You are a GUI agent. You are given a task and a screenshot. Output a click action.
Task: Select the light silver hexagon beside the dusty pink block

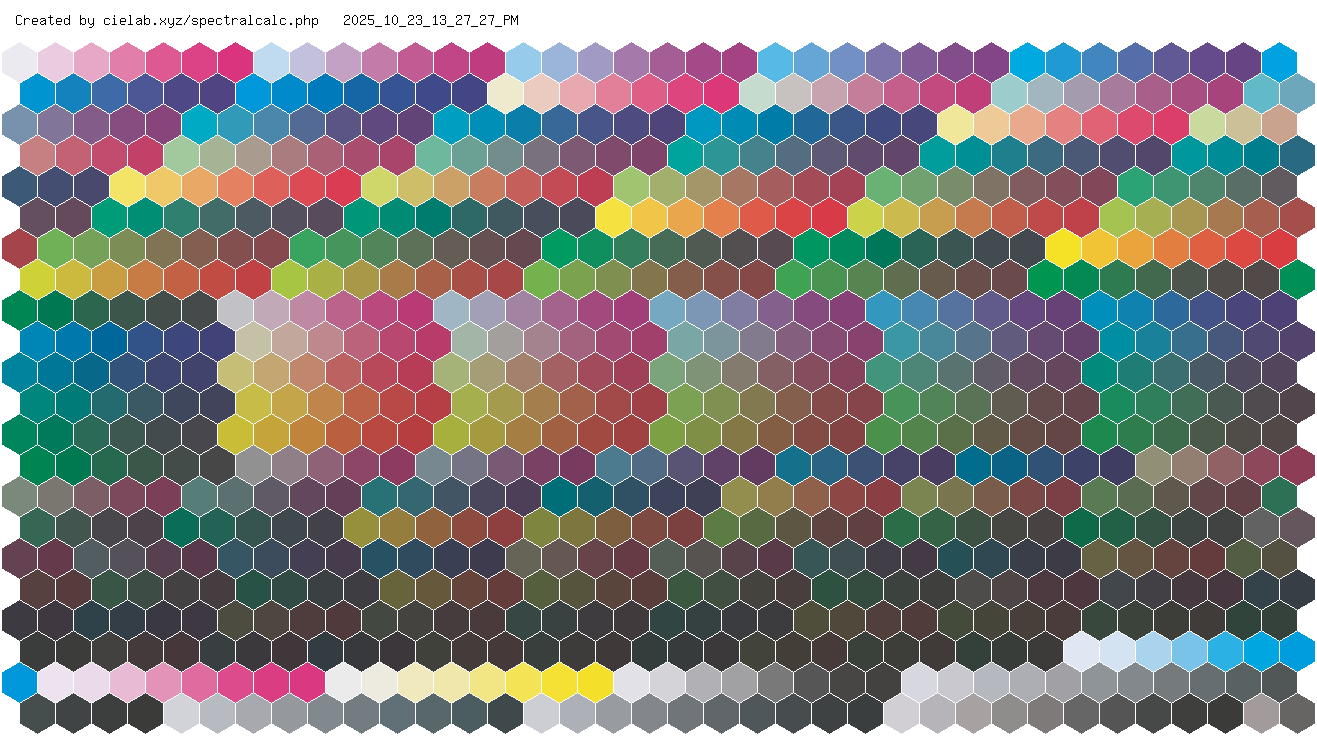(x=236, y=310)
